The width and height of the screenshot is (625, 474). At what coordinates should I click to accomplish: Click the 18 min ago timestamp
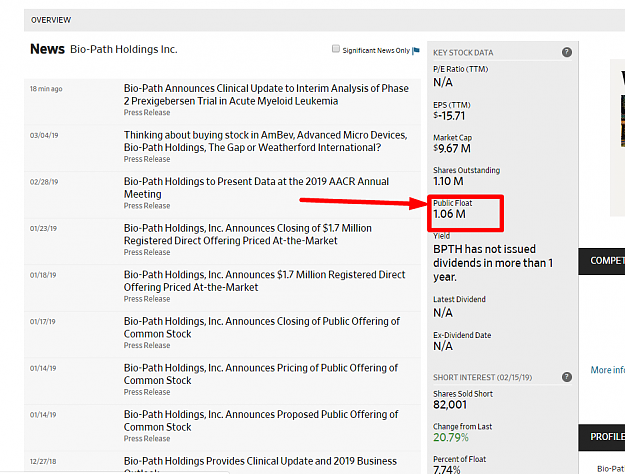[x=46, y=89]
